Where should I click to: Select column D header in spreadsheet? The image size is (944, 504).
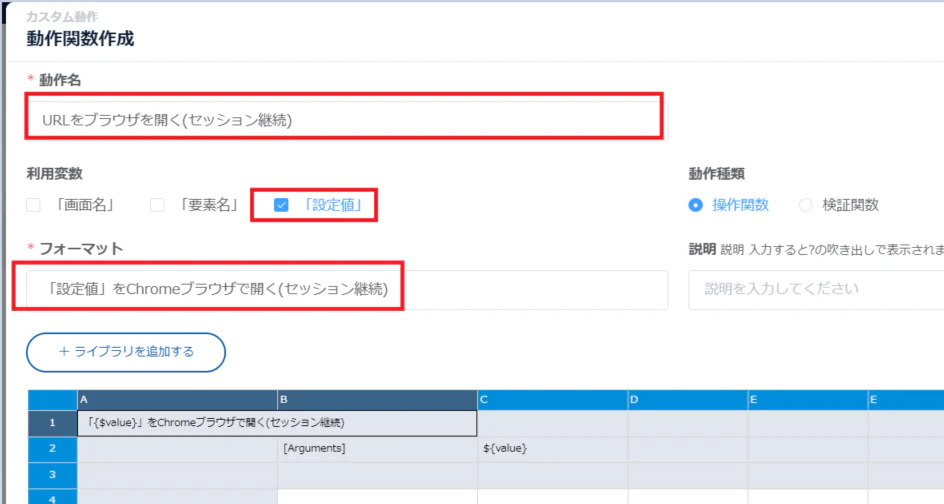pos(688,400)
